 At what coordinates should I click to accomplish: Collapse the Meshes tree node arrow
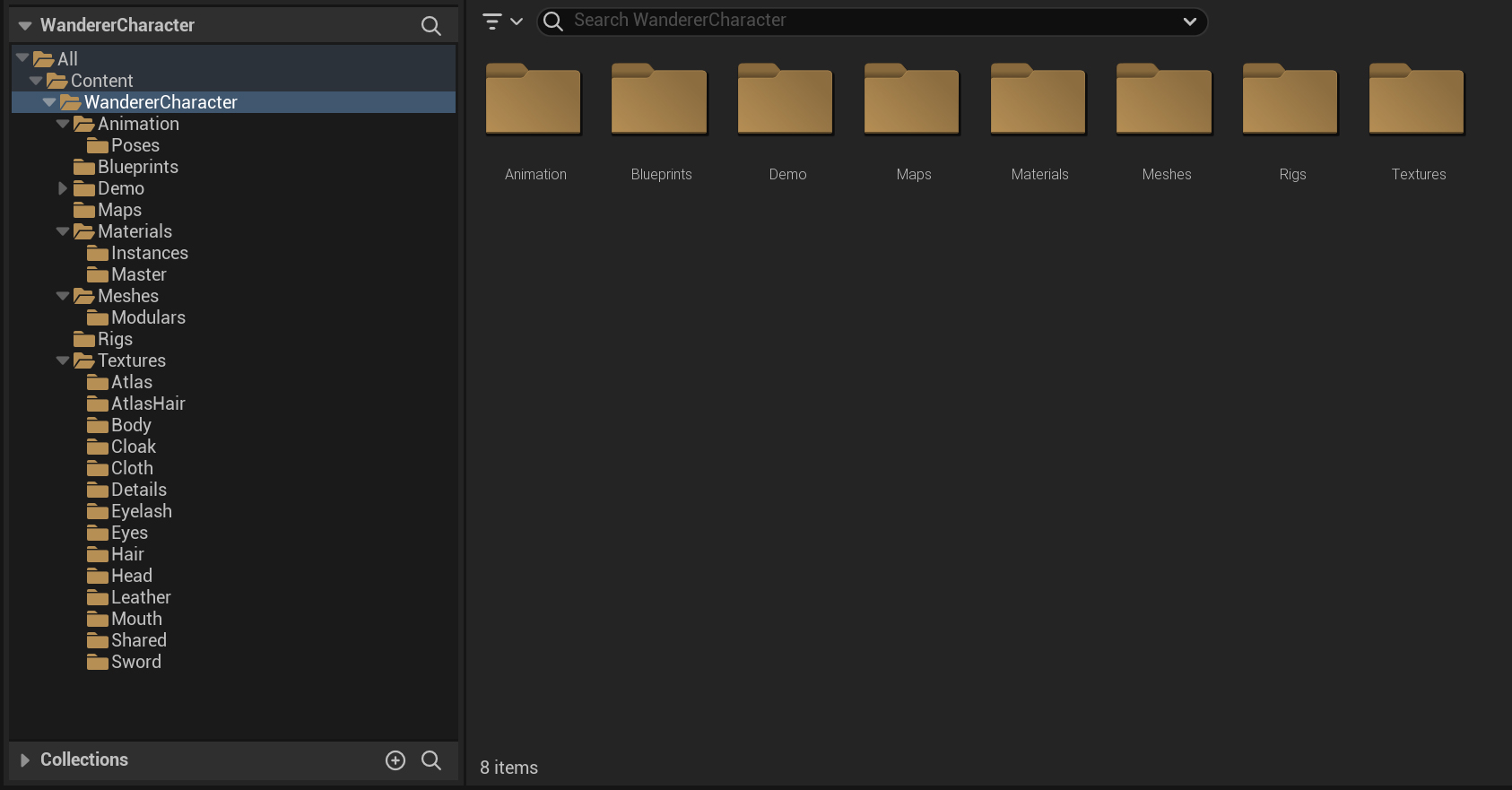tap(63, 296)
